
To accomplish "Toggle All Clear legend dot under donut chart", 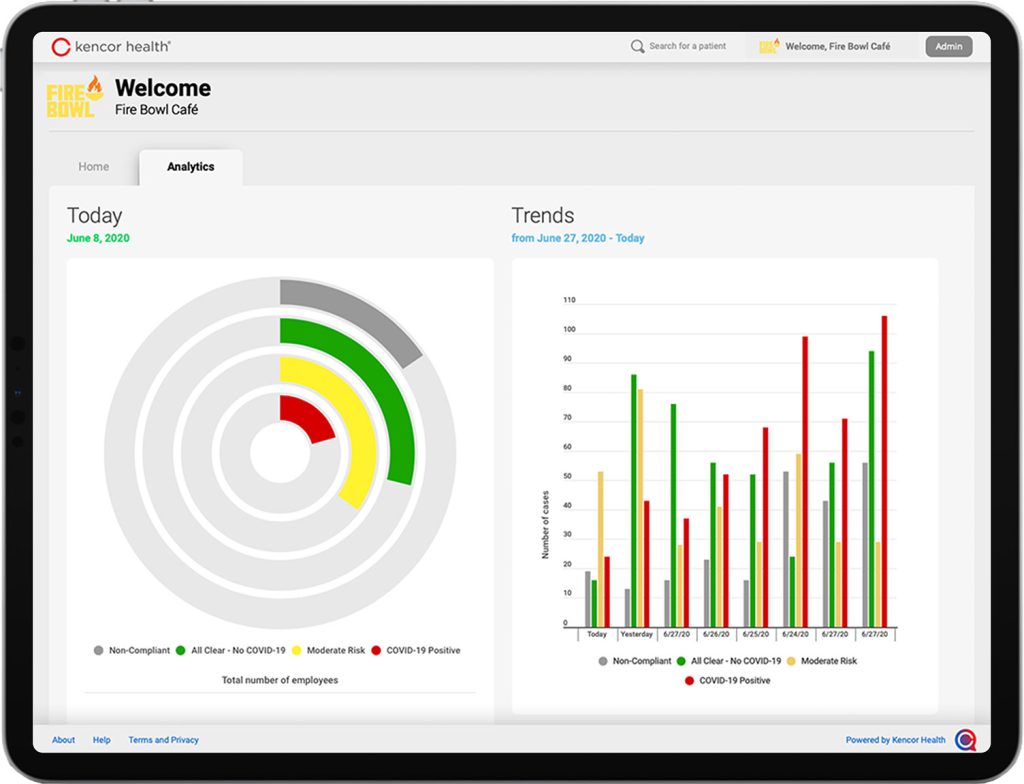I will click(x=180, y=651).
